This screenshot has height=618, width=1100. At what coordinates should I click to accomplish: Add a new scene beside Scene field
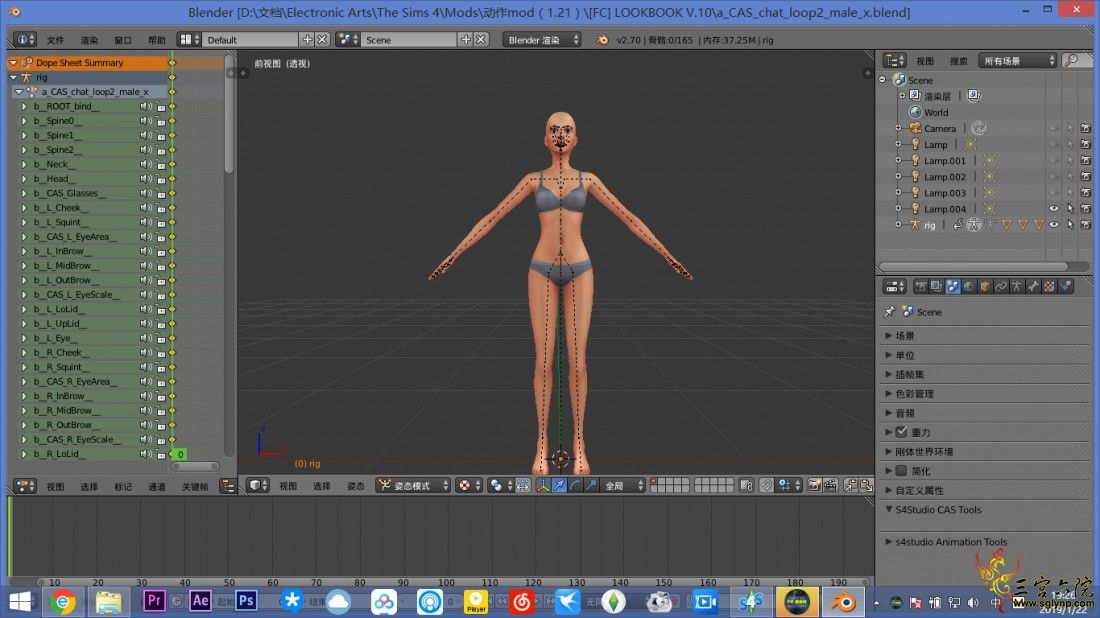(x=466, y=40)
